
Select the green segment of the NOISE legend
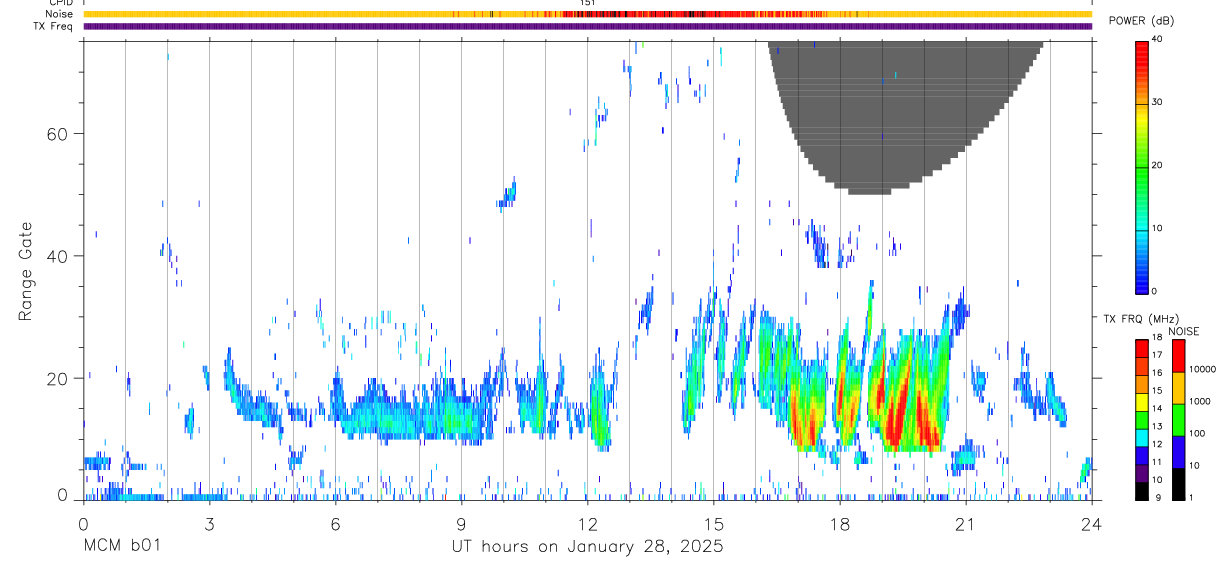(1179, 420)
